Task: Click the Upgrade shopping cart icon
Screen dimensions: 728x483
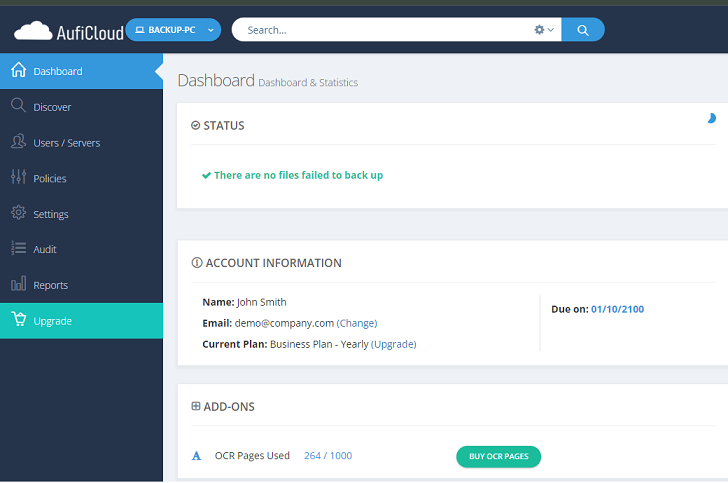Action: (x=19, y=319)
